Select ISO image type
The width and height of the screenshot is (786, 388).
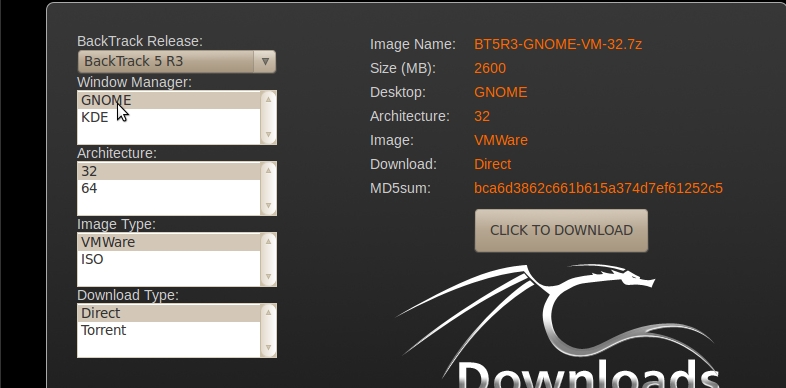tap(169, 260)
